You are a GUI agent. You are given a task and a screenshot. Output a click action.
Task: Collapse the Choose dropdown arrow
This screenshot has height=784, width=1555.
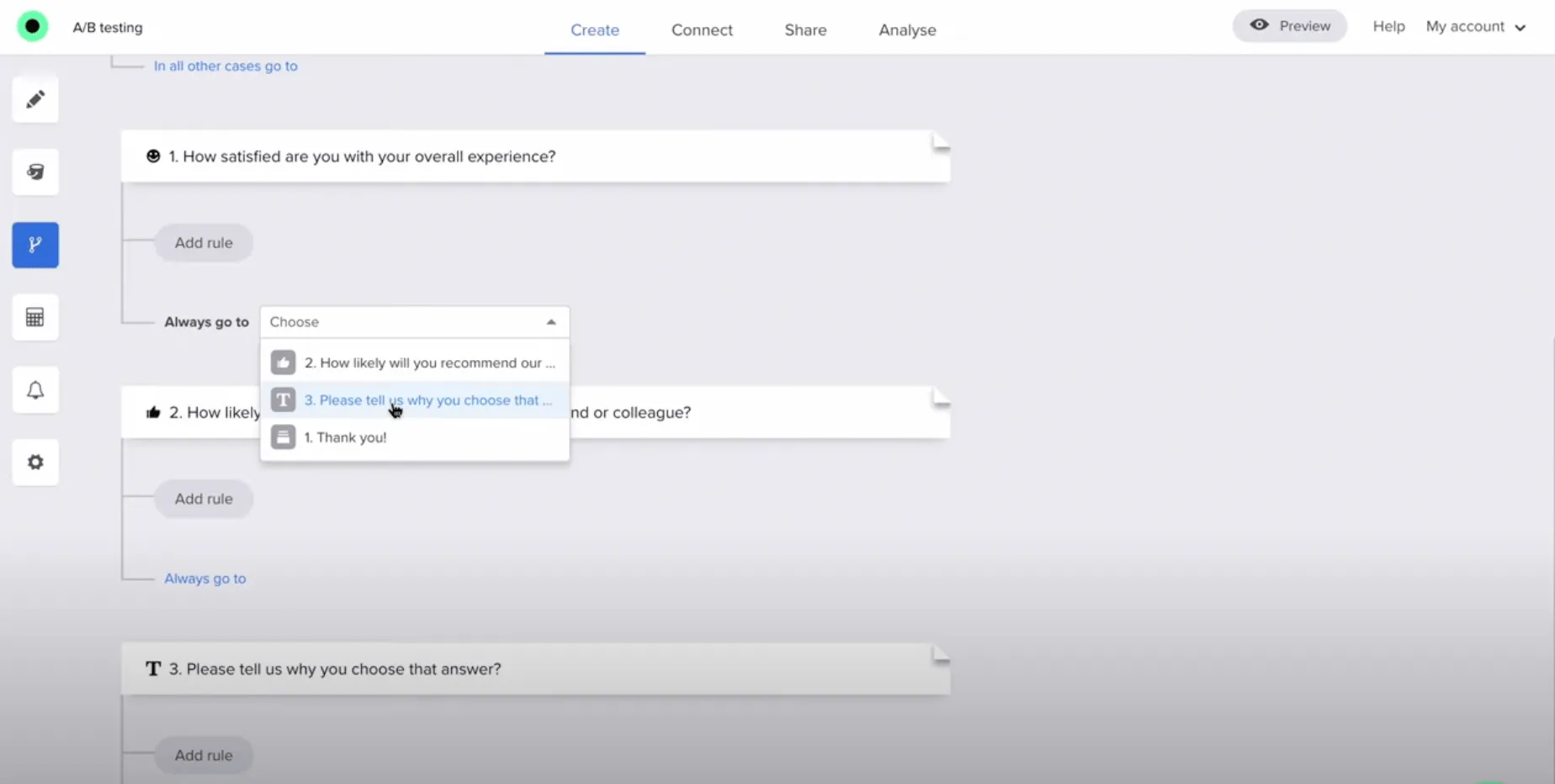[x=551, y=322]
